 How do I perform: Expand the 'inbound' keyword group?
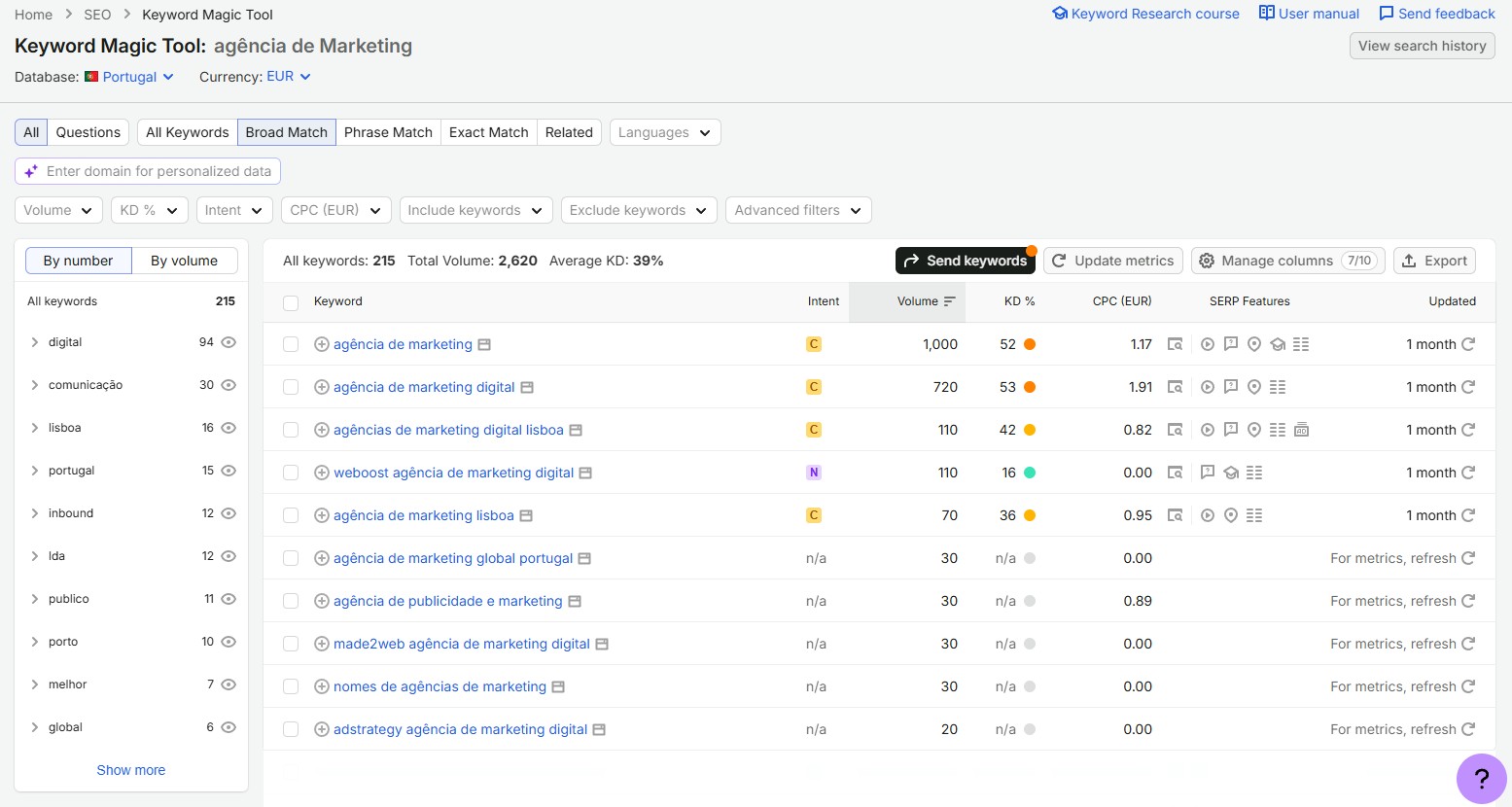point(35,513)
